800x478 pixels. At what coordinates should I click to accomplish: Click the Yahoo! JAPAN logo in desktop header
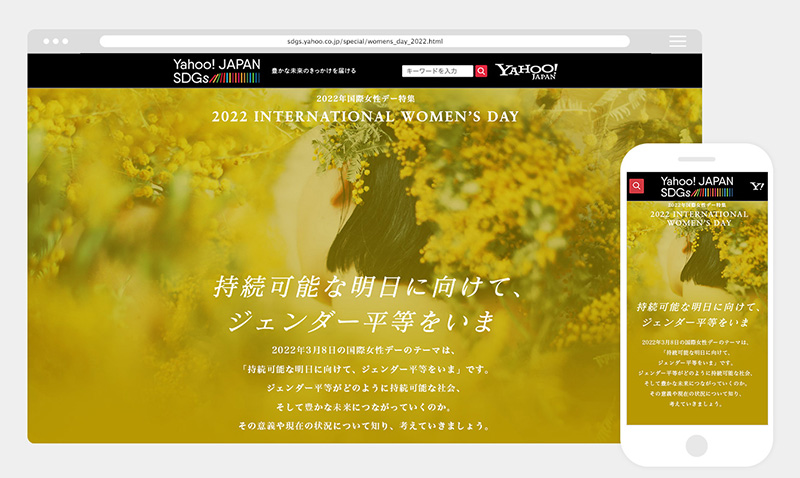[x=527, y=71]
